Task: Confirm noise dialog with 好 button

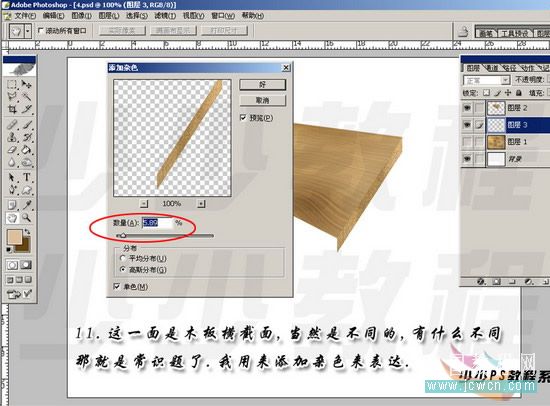Action: (x=263, y=85)
